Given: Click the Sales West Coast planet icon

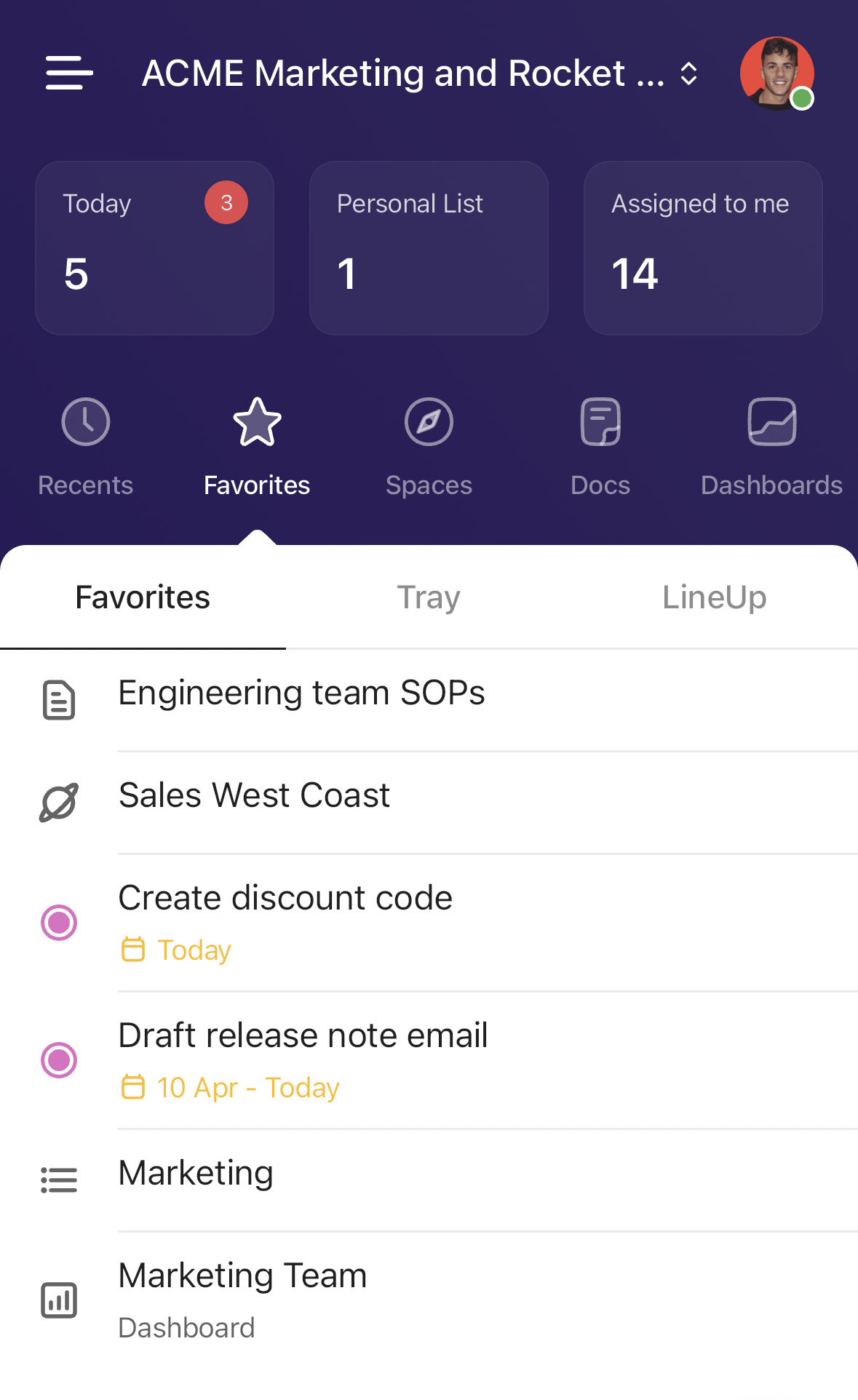Looking at the screenshot, I should 59,803.
